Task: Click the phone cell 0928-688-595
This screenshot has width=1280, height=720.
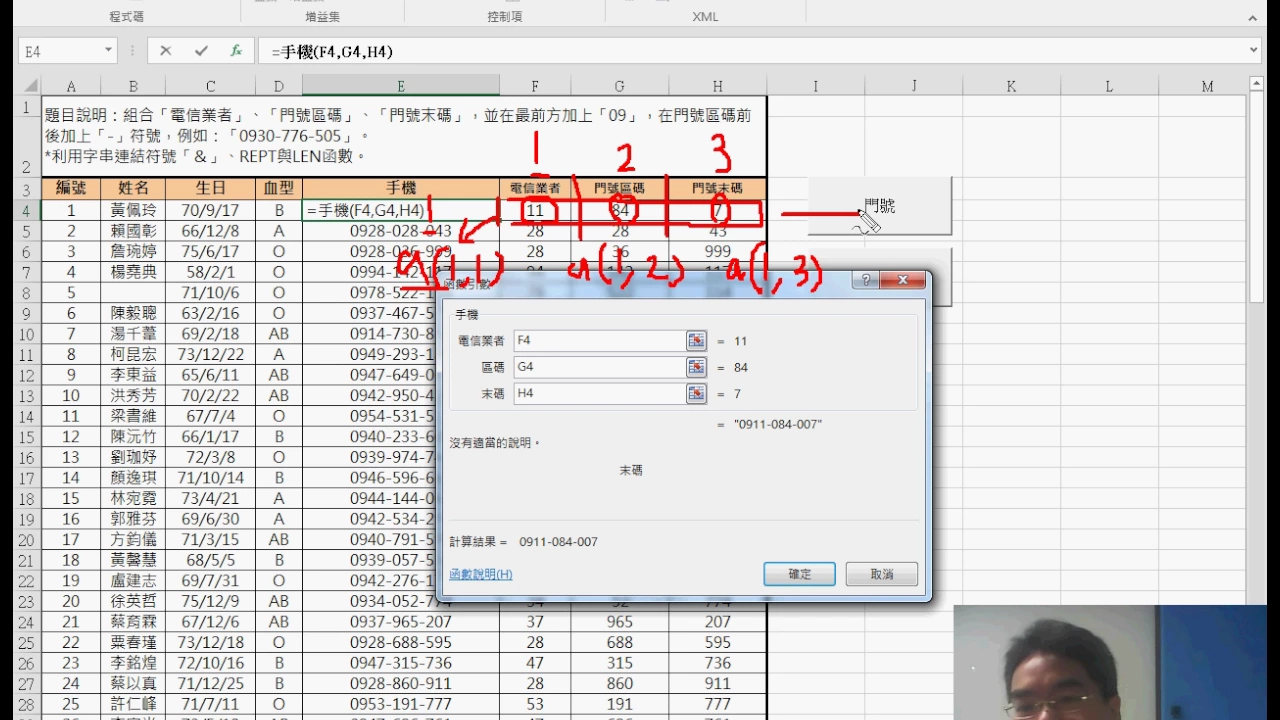Action: 401,643
